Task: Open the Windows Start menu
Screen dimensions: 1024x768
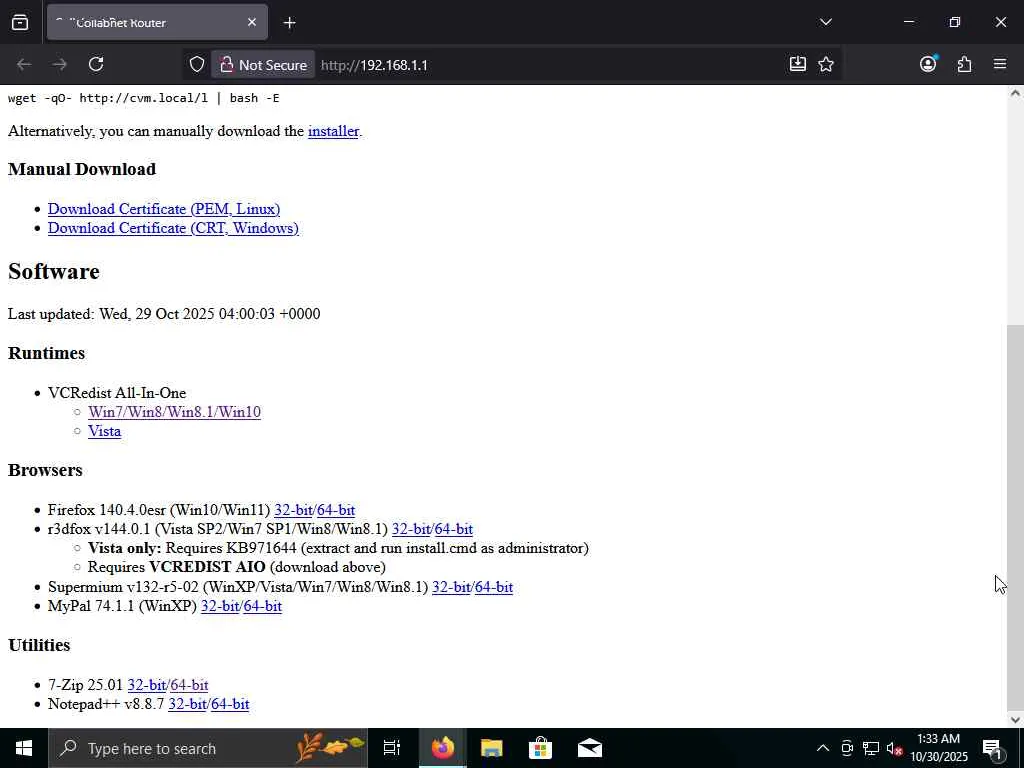Action: 24,748
